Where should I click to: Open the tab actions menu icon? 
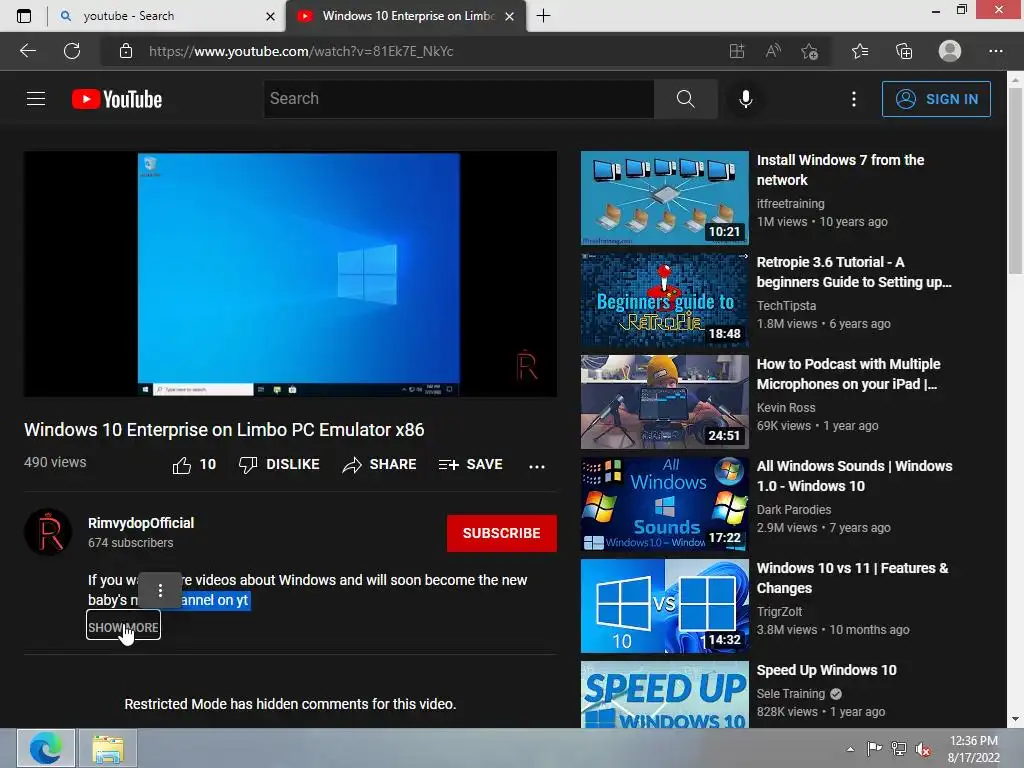24,16
